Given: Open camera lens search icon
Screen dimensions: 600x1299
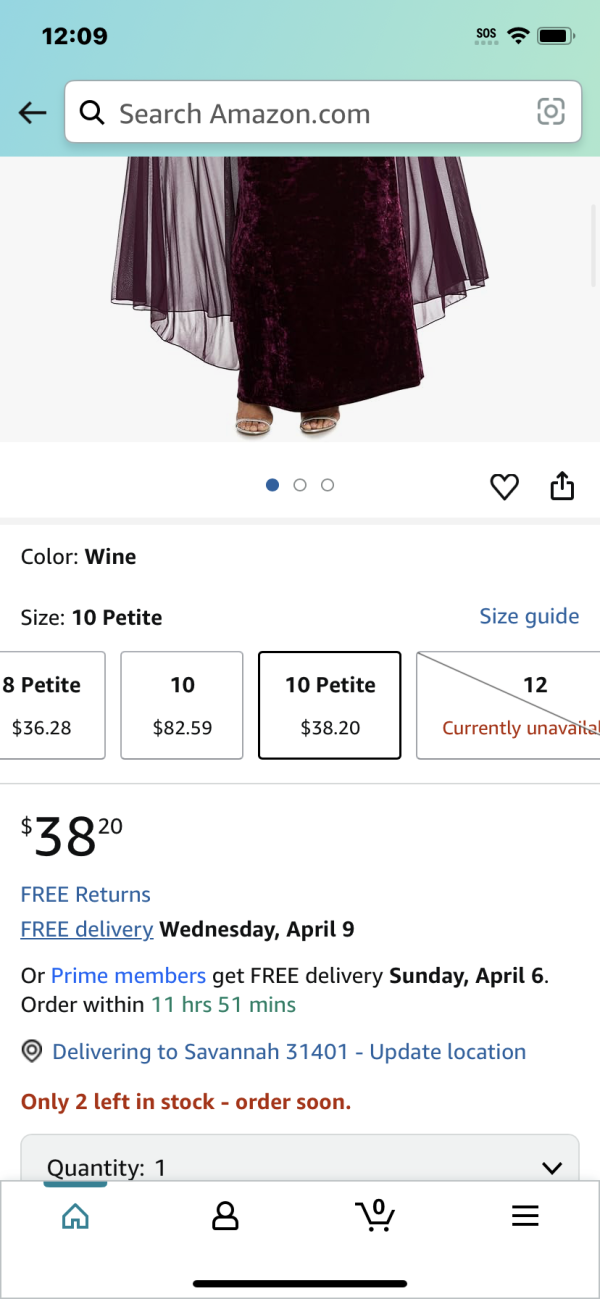Looking at the screenshot, I should [x=551, y=112].
